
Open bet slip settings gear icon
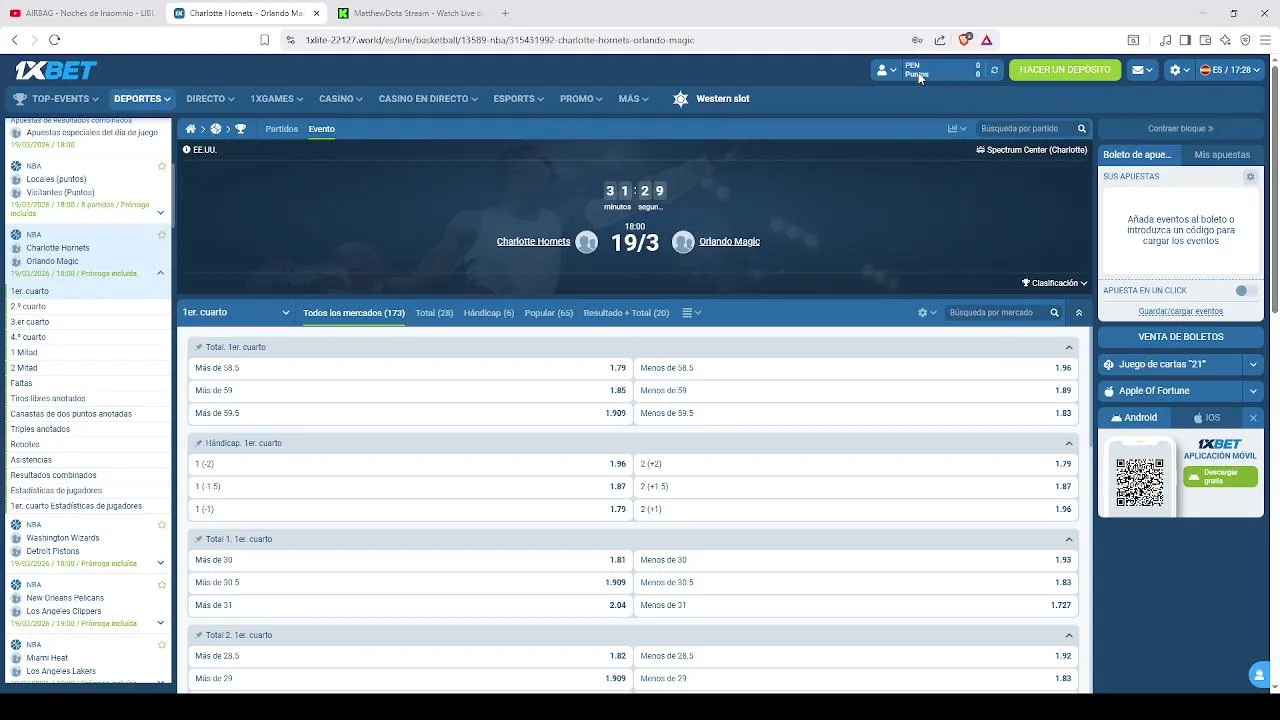coord(1250,176)
